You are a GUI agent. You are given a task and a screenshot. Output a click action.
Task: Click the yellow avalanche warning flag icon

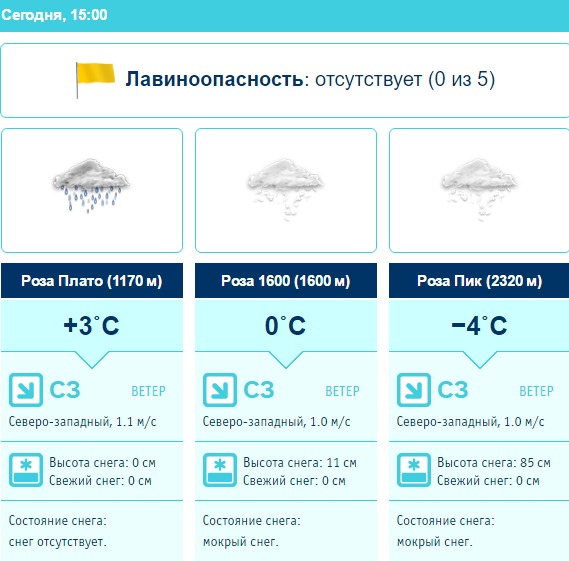coord(95,80)
